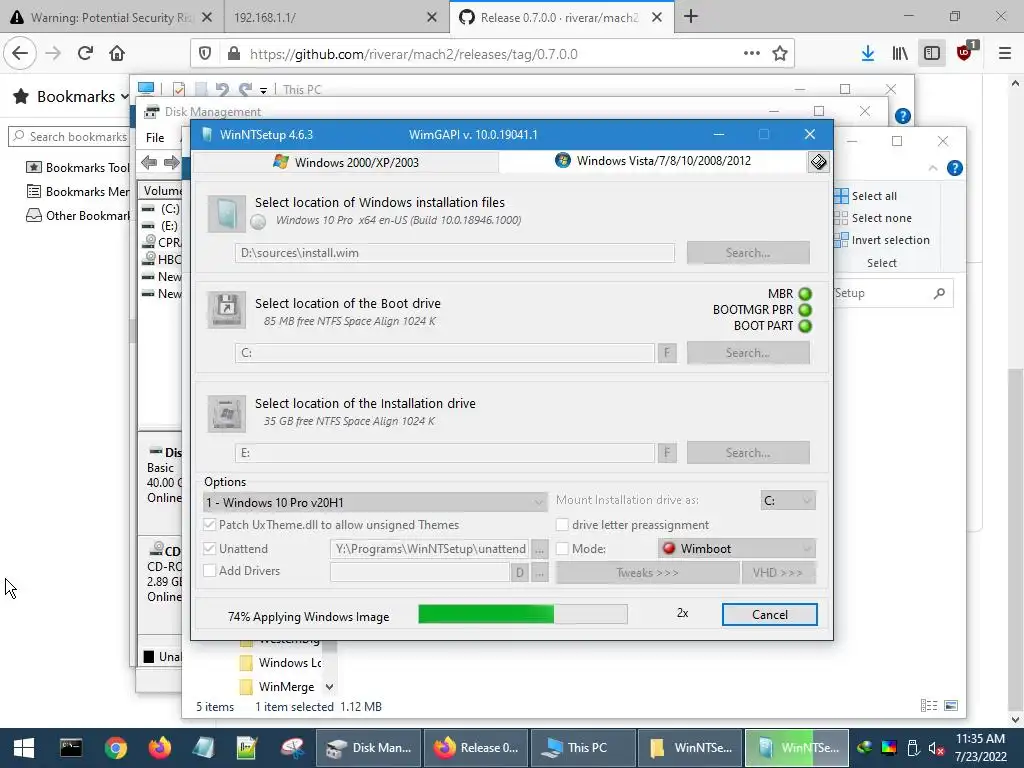This screenshot has width=1024, height=768.
Task: Click the volume muted tray icon
Action: [x=936, y=748]
